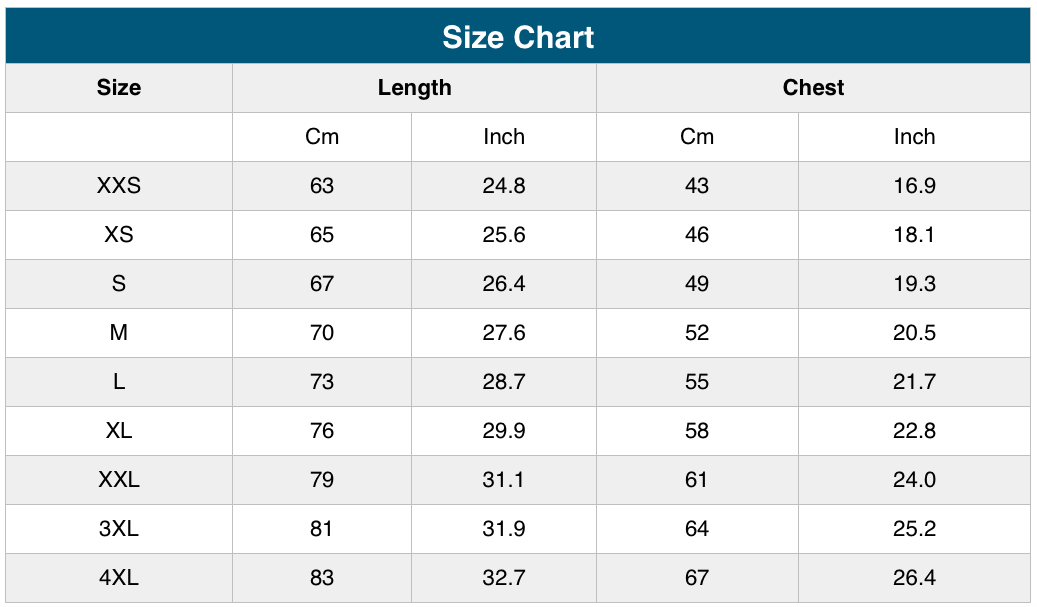Select the Chest column header

(x=813, y=88)
